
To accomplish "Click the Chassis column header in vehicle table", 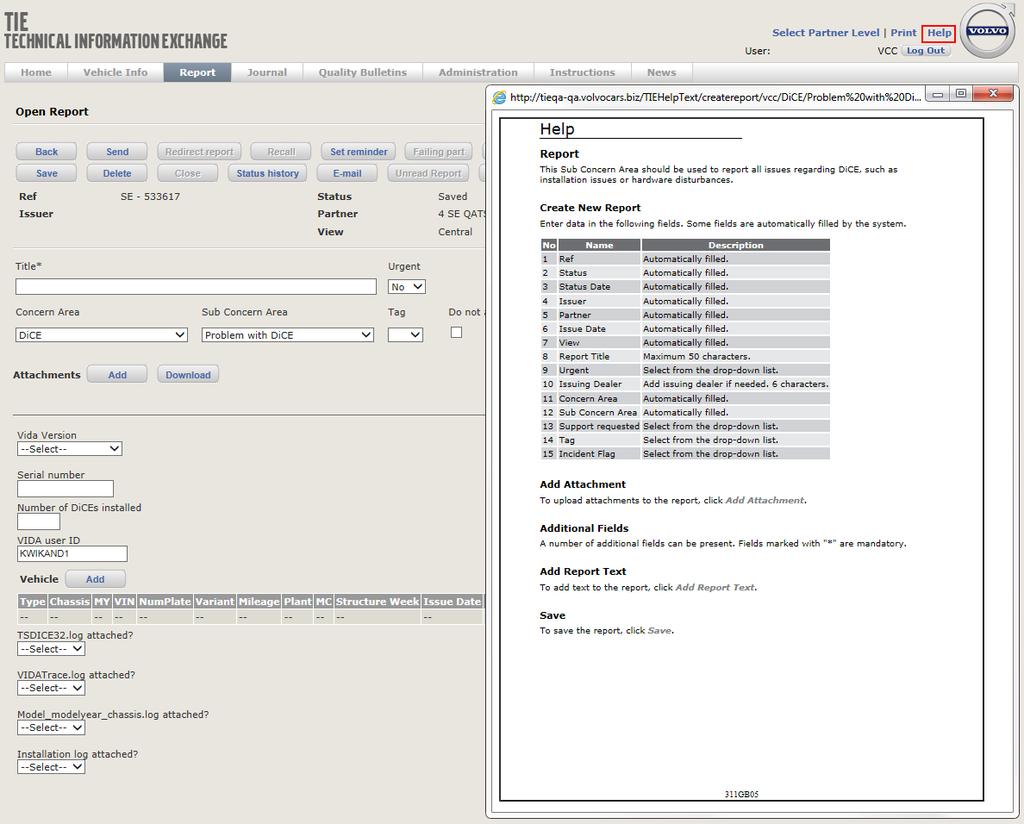I will click(69, 601).
